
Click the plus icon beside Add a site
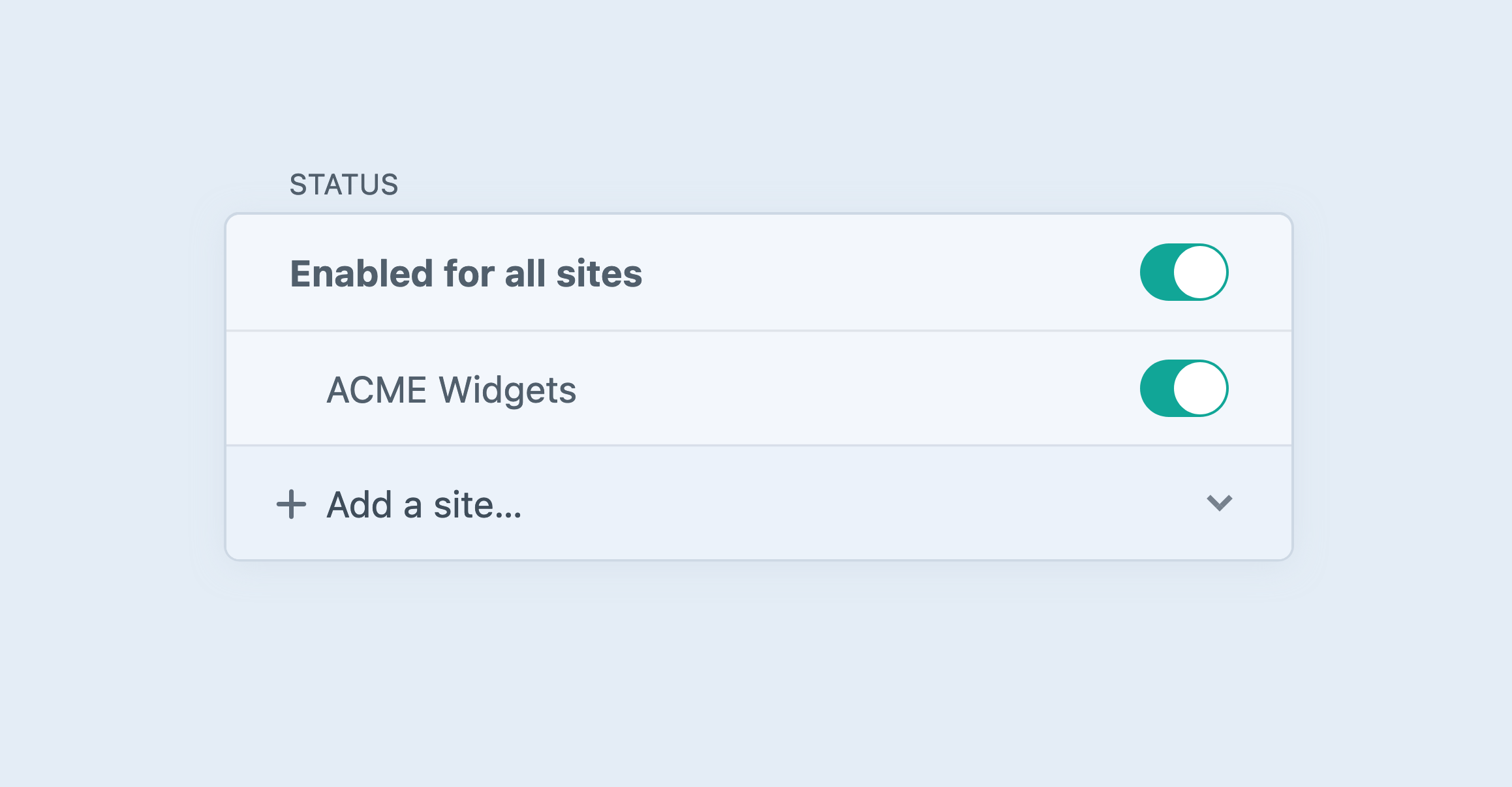(x=291, y=503)
